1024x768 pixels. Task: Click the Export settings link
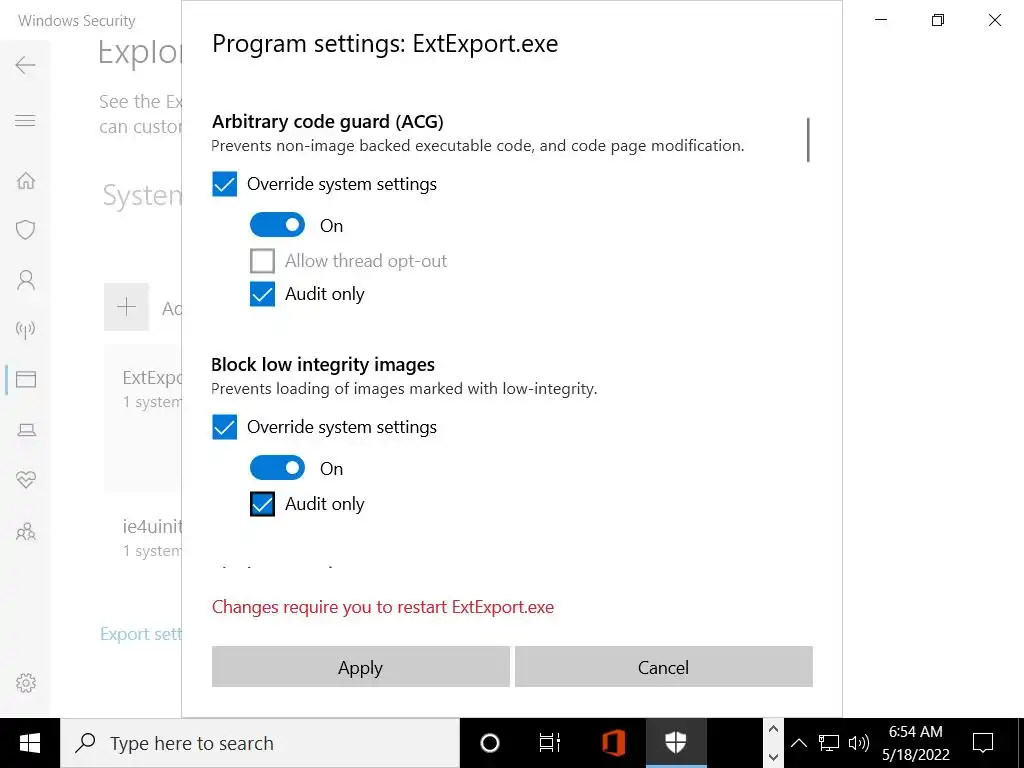point(140,634)
